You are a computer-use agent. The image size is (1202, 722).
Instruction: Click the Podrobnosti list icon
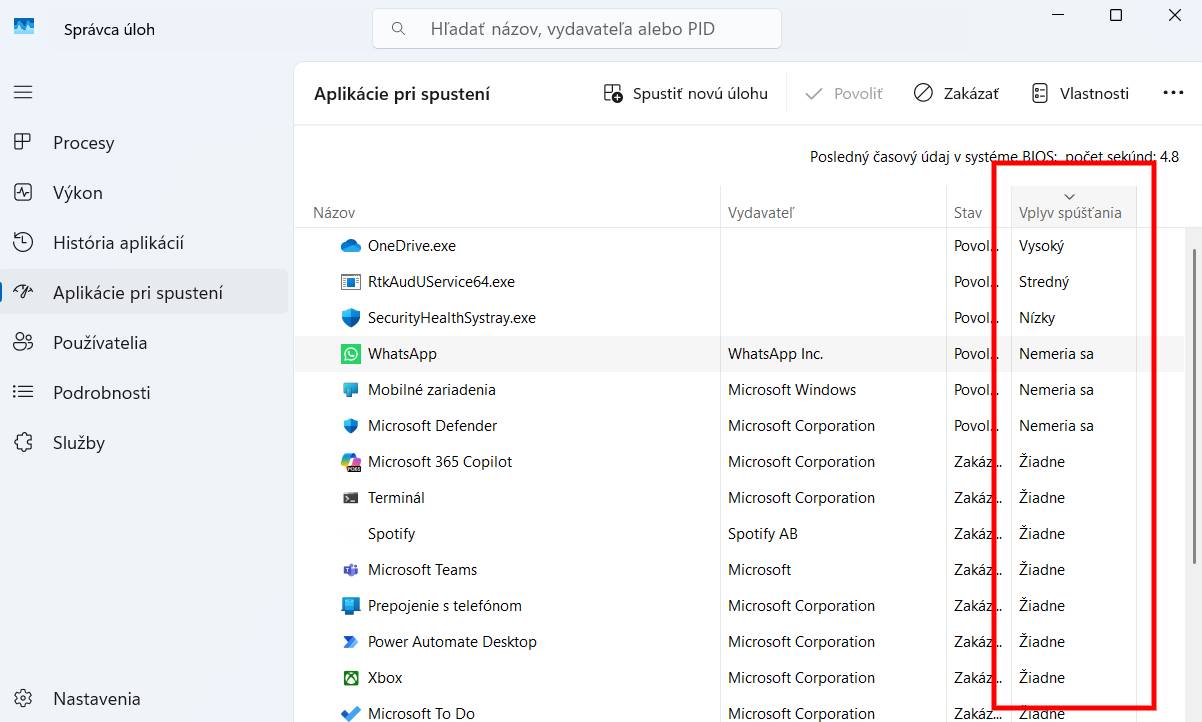tap(23, 392)
